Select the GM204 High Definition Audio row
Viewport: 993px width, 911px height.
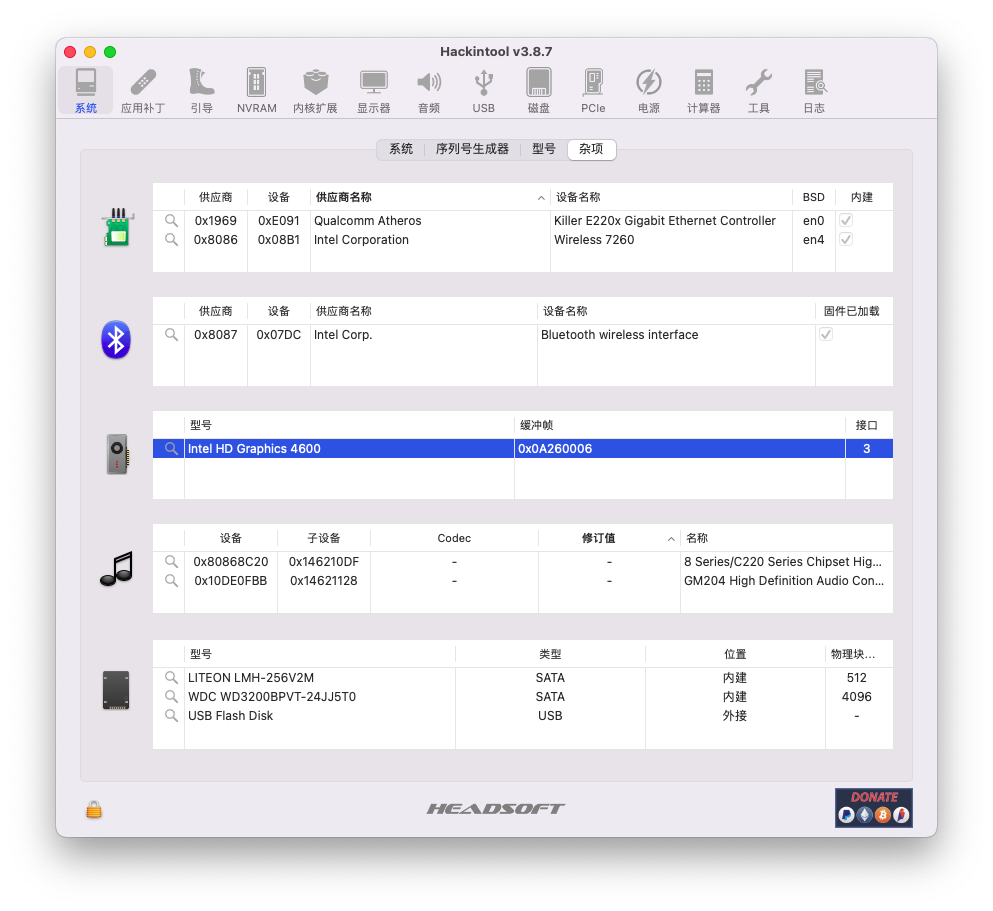pyautogui.click(x=522, y=581)
